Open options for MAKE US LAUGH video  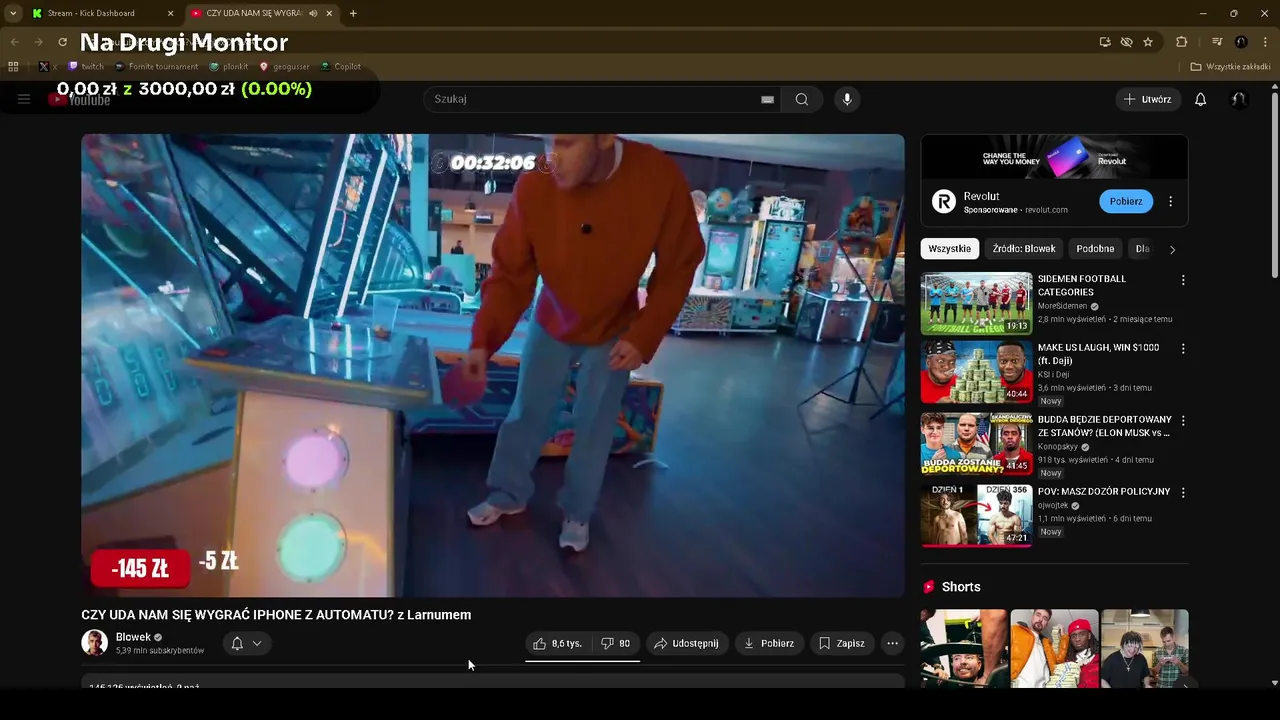pos(1183,349)
